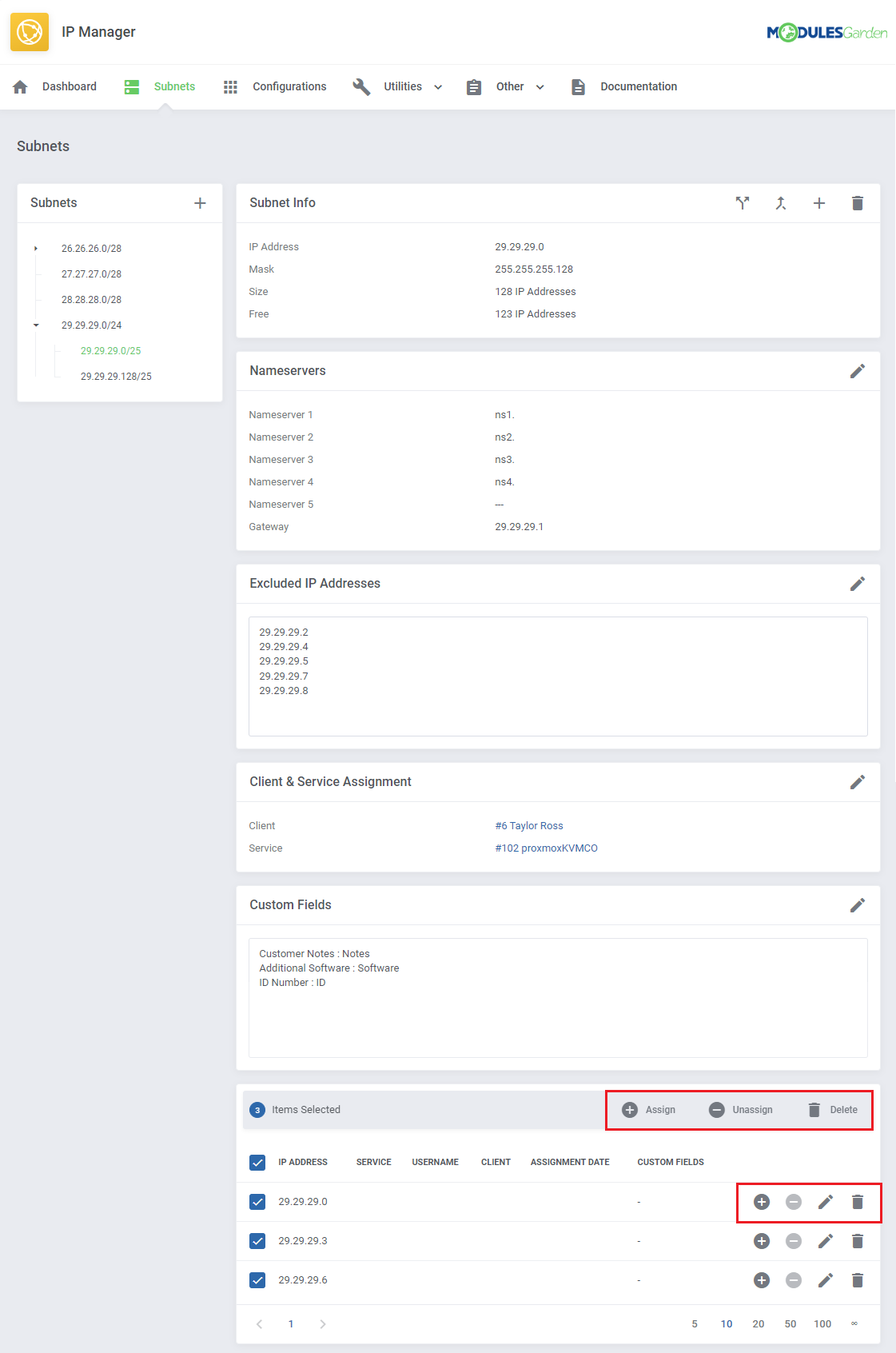Select subnet 28.28.28.0/28 in tree

[92, 300]
